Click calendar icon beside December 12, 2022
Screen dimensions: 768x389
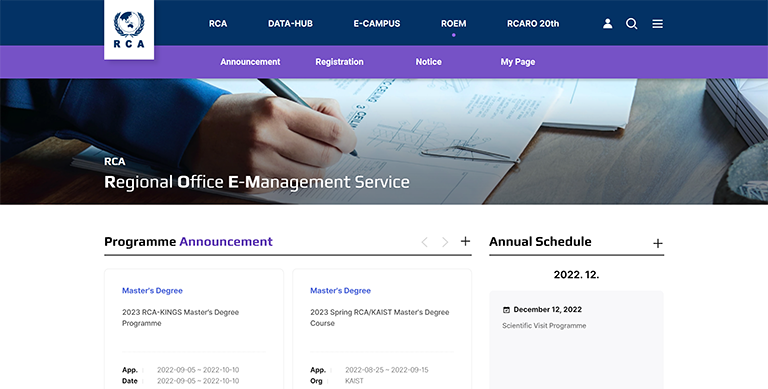click(506, 310)
